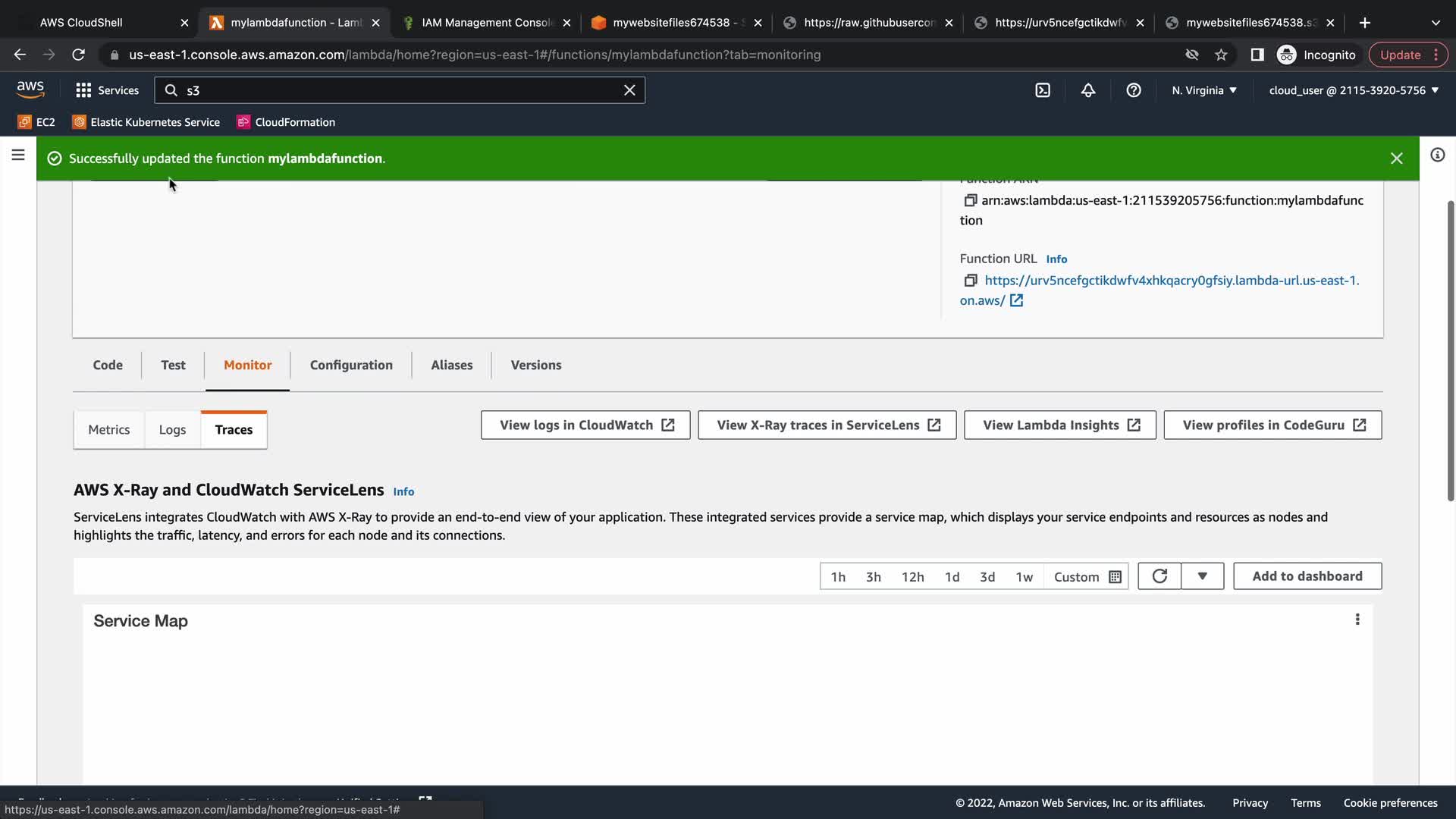Expand the cloud_user account dropdown
The image size is (1456, 819).
point(1354,90)
